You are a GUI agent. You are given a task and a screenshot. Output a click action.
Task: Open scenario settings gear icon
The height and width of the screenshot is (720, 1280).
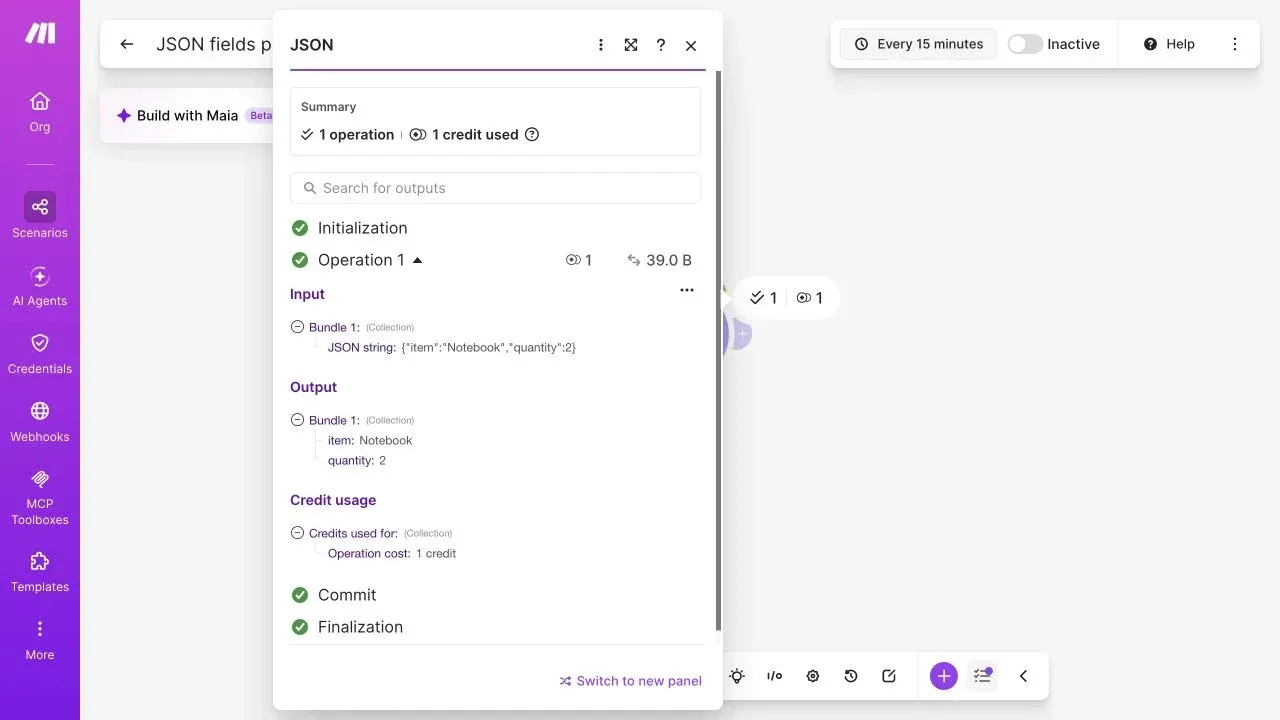click(813, 676)
